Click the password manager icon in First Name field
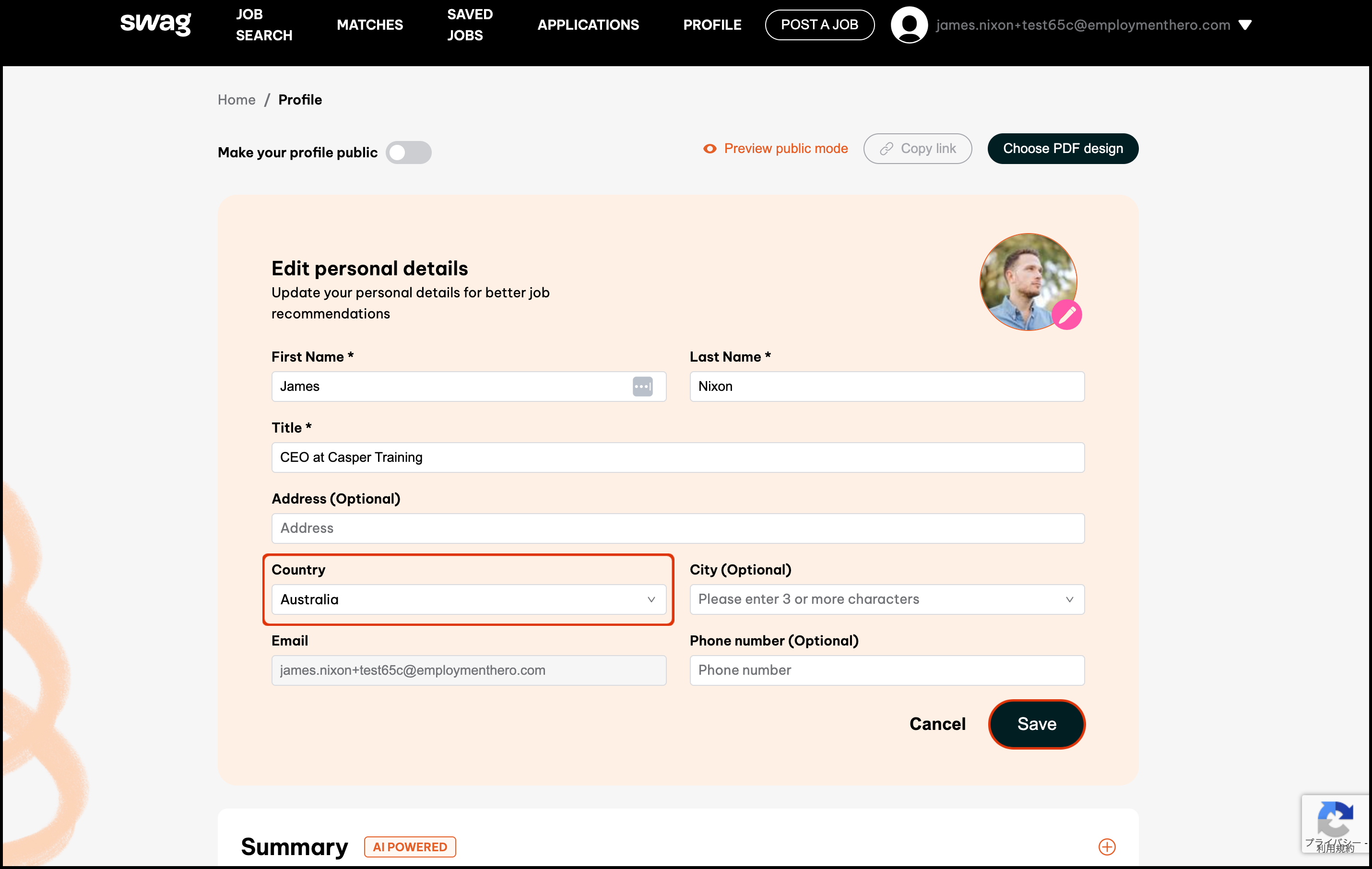Screen dimensions: 1372x869 pos(642,387)
